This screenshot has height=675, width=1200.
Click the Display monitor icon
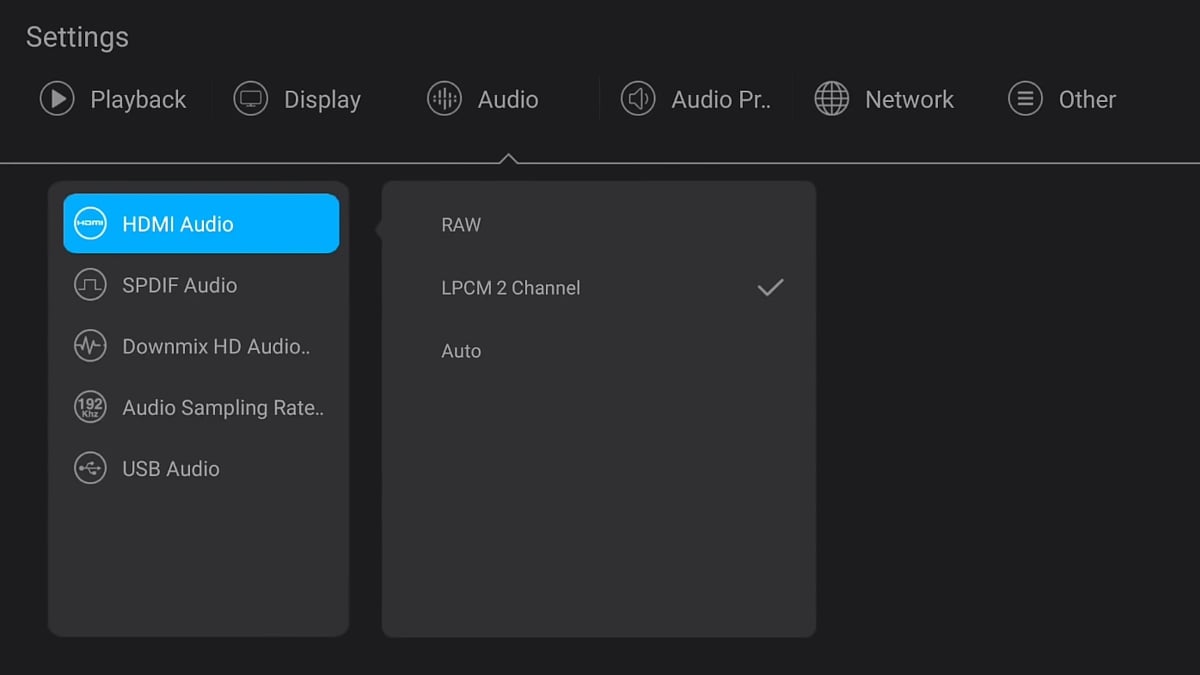point(250,99)
